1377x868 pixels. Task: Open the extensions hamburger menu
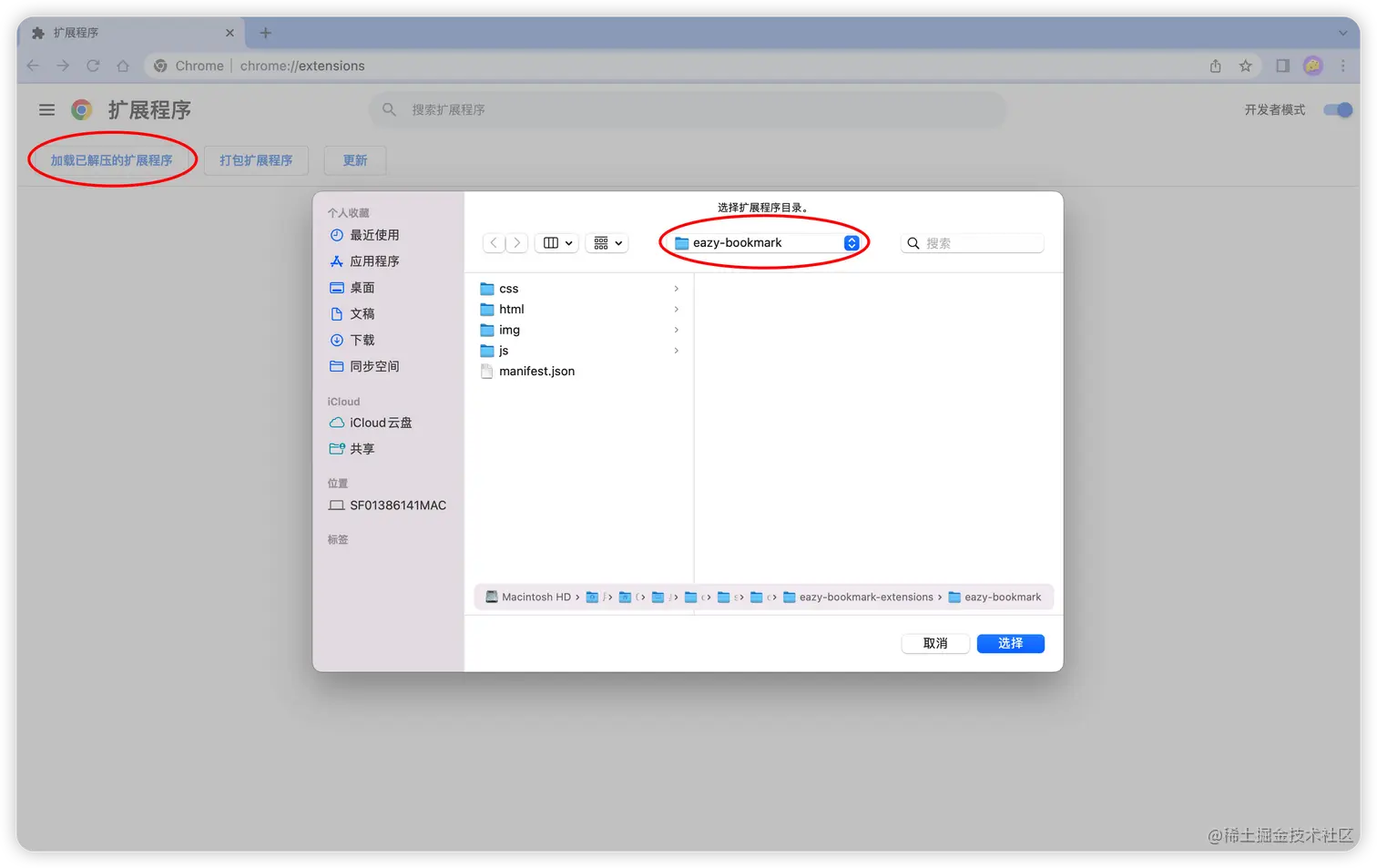(x=46, y=109)
